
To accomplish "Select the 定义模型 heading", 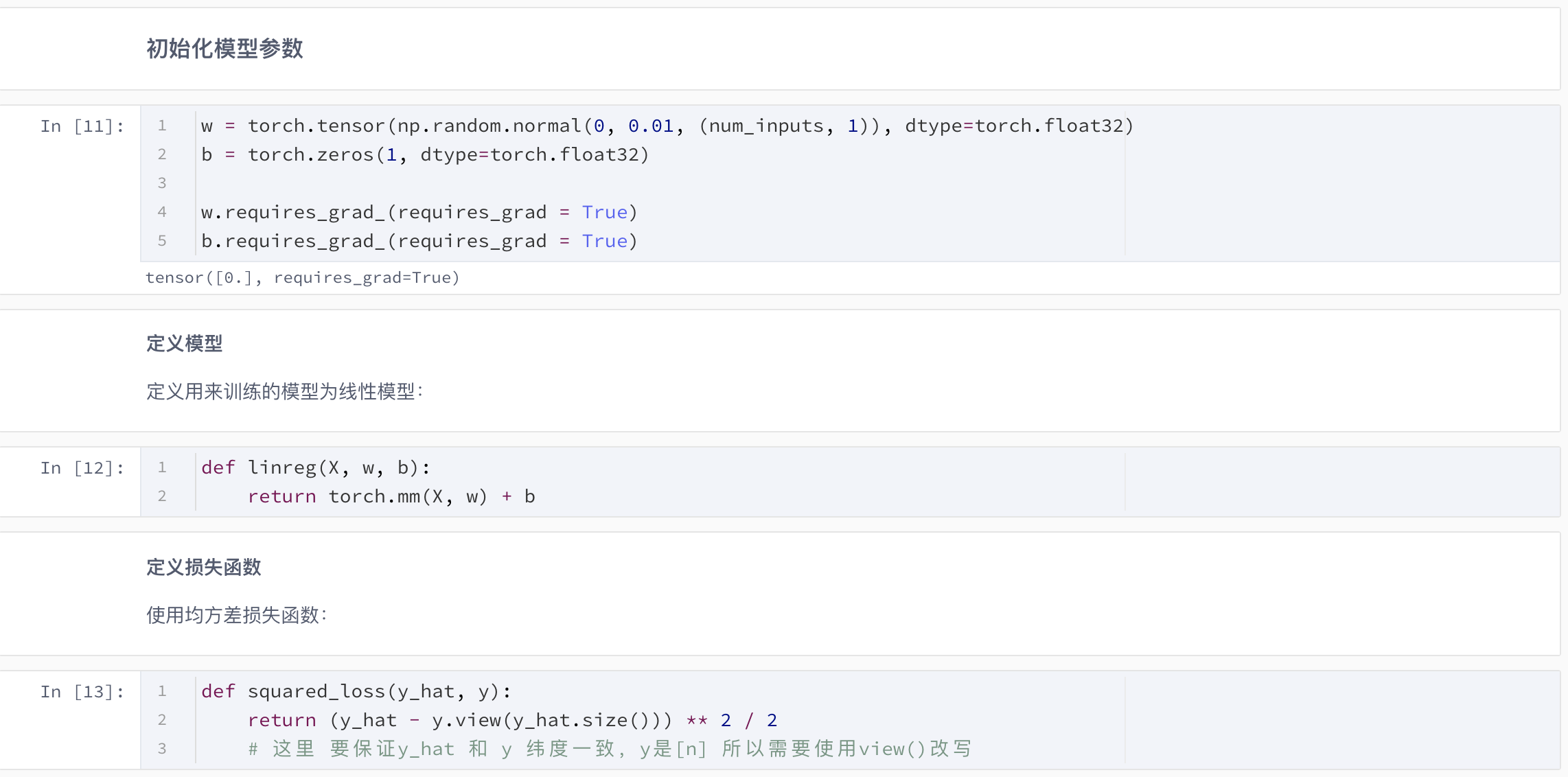I will pyautogui.click(x=184, y=343).
